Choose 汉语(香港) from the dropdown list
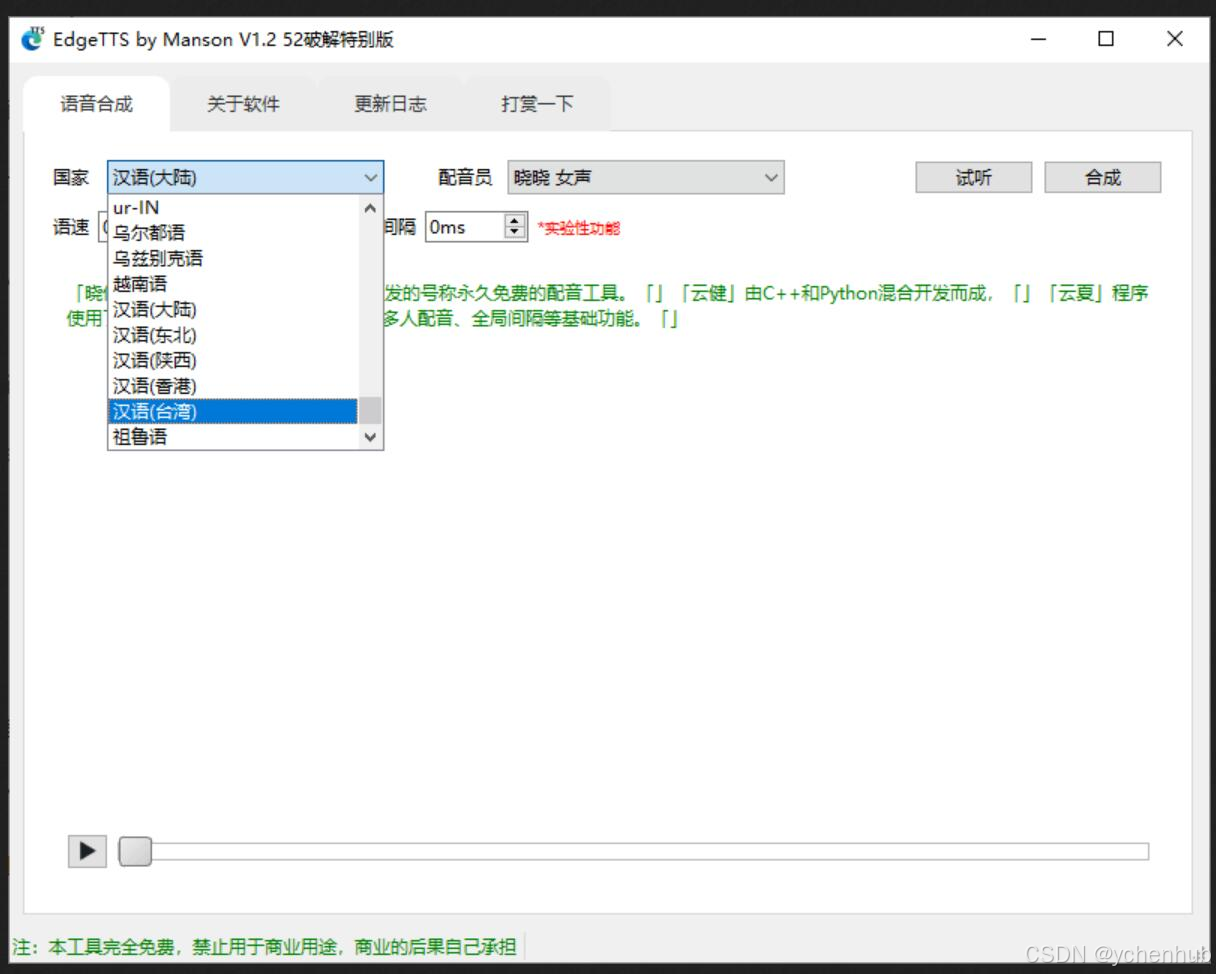1216x974 pixels. pyautogui.click(x=232, y=386)
